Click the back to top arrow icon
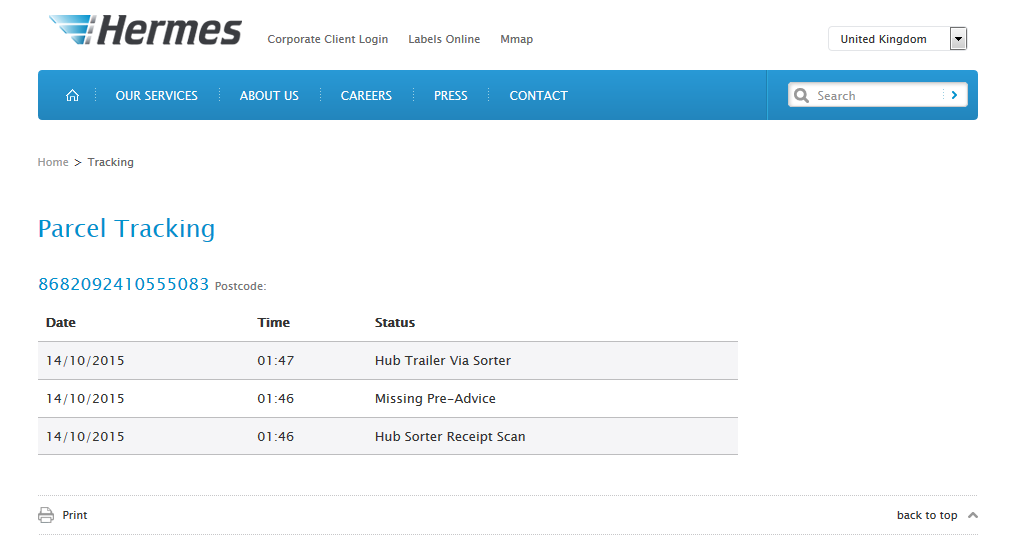 tap(973, 515)
